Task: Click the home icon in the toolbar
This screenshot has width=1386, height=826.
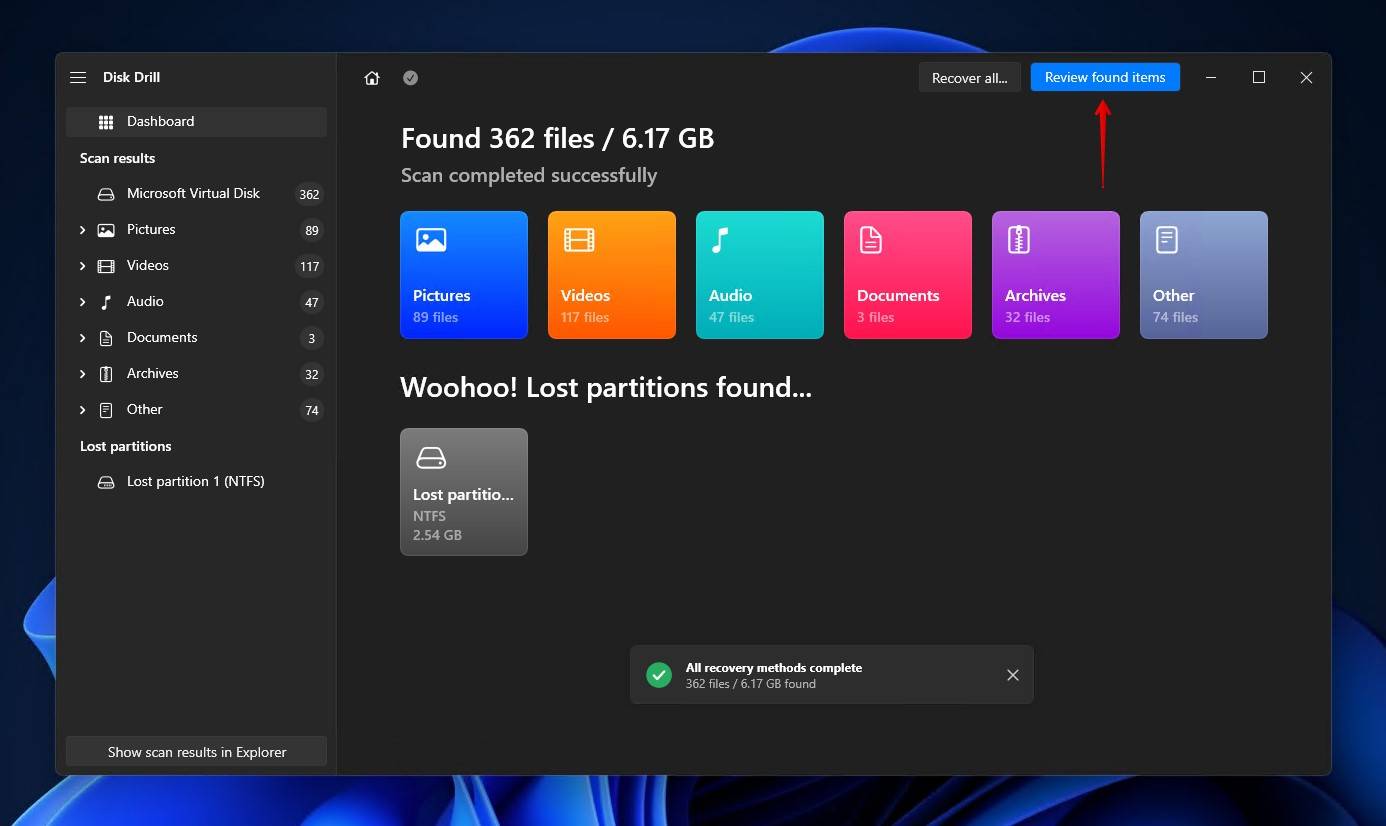Action: coord(372,78)
